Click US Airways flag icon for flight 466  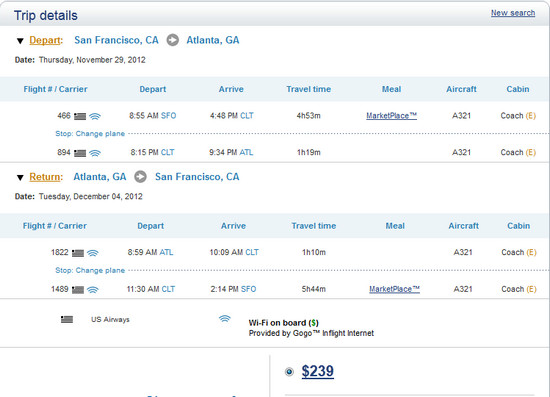pyautogui.click(x=80, y=116)
